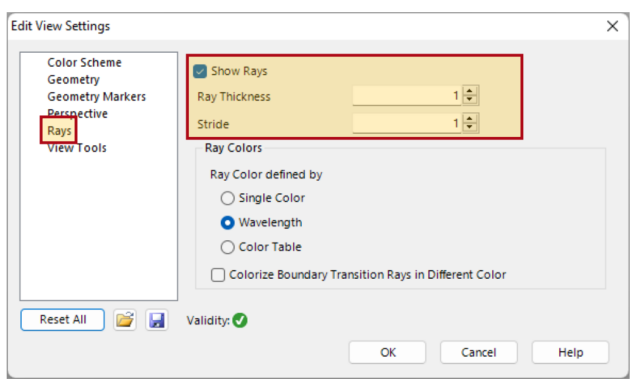
Task: Click the green Validity checkmark icon
Action: (240, 320)
